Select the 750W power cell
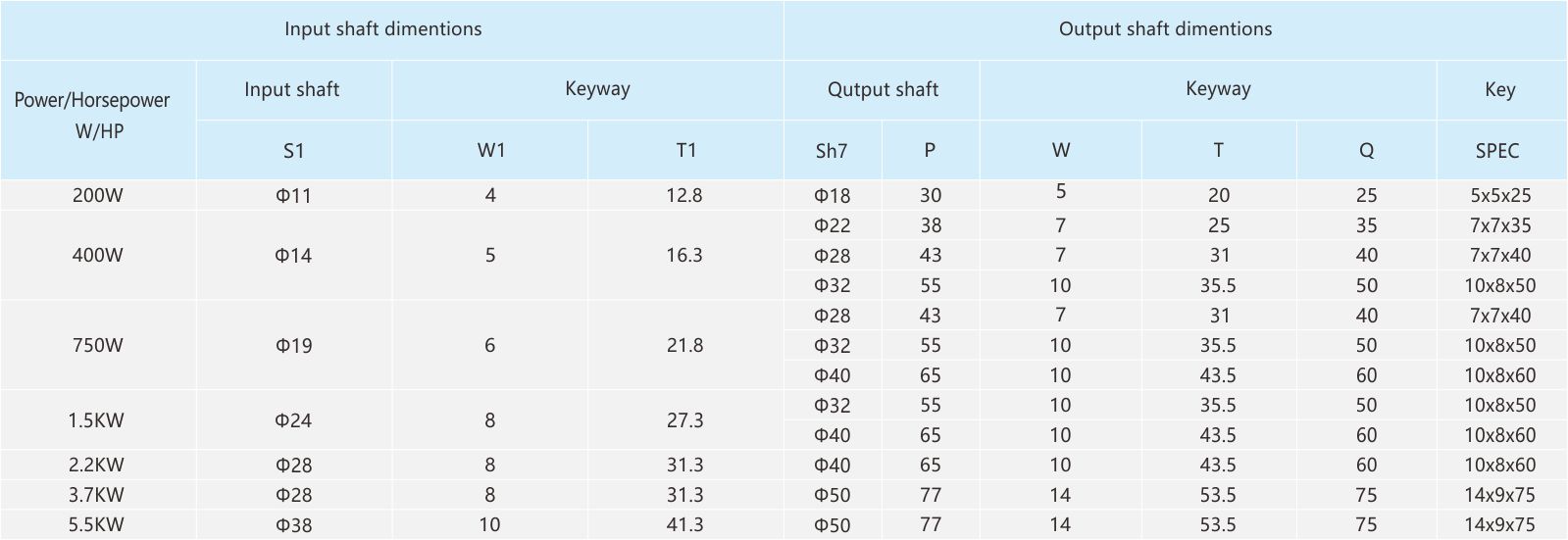This screenshot has width=1568, height=540. pos(98,345)
